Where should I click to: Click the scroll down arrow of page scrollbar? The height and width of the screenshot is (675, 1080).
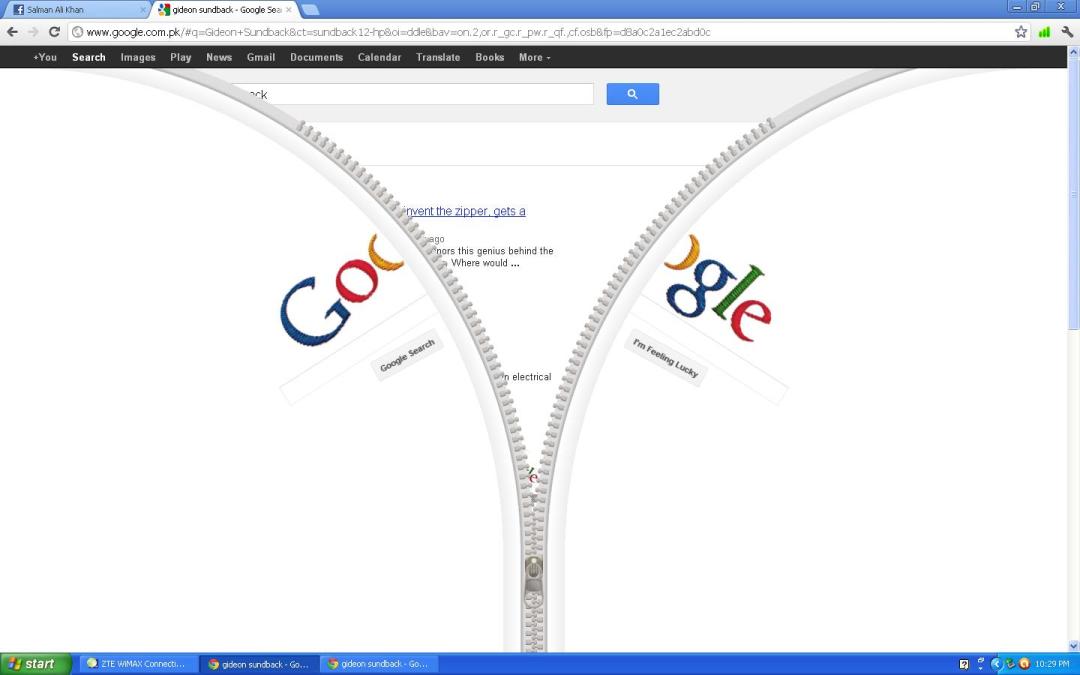1073,646
